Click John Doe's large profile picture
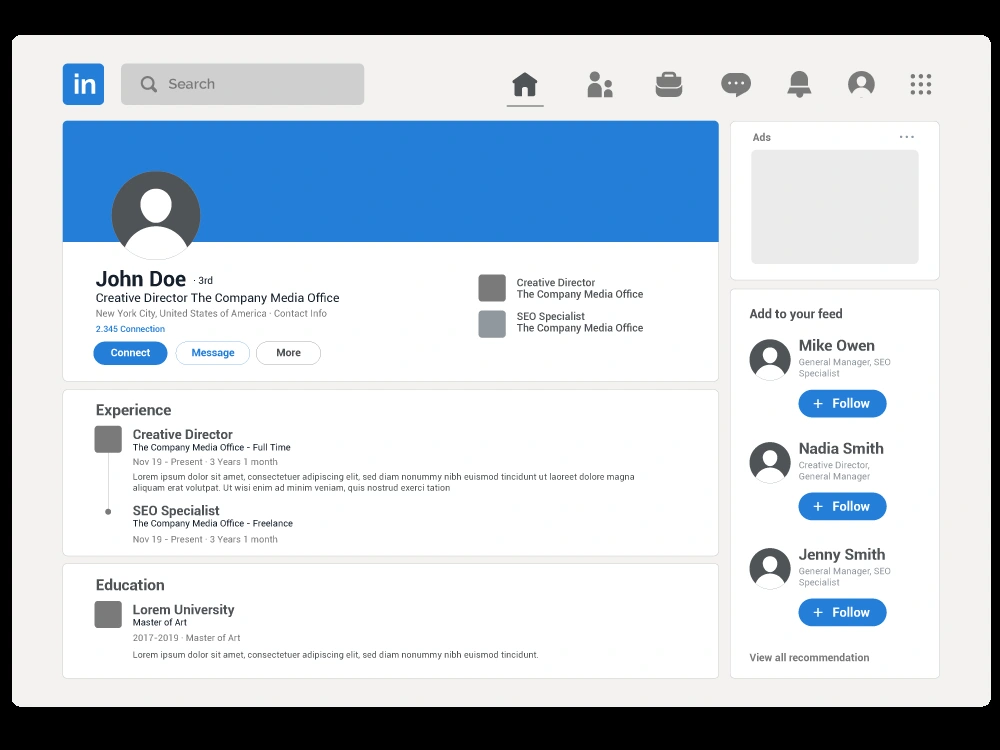 [x=156, y=216]
